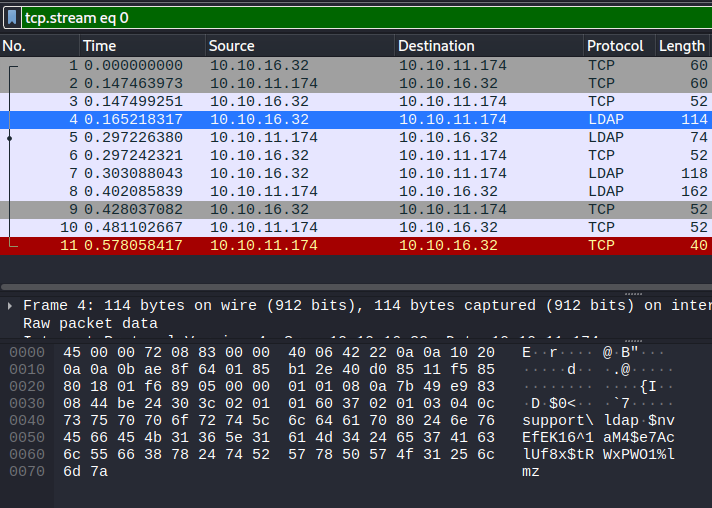This screenshot has width=712, height=508.
Task: Sort by the Source column header
Action: 300,46
